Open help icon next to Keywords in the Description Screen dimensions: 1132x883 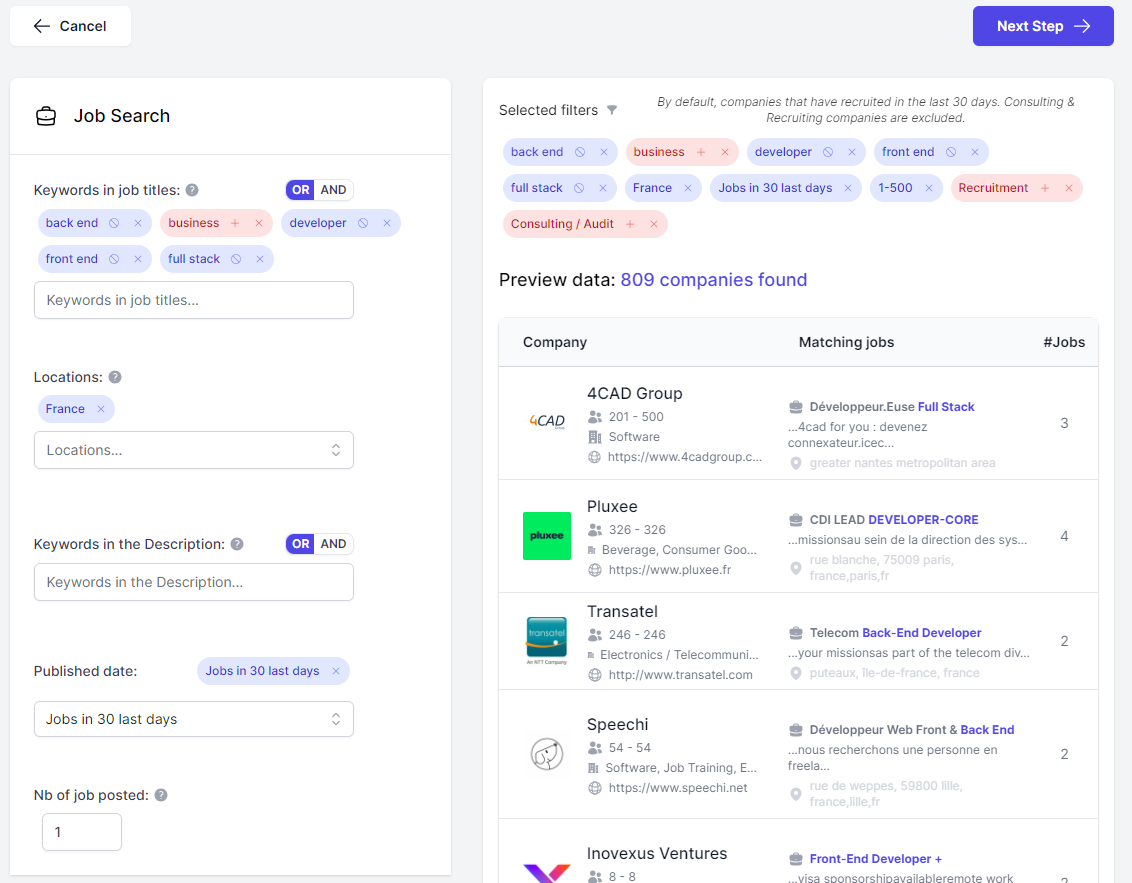point(237,544)
